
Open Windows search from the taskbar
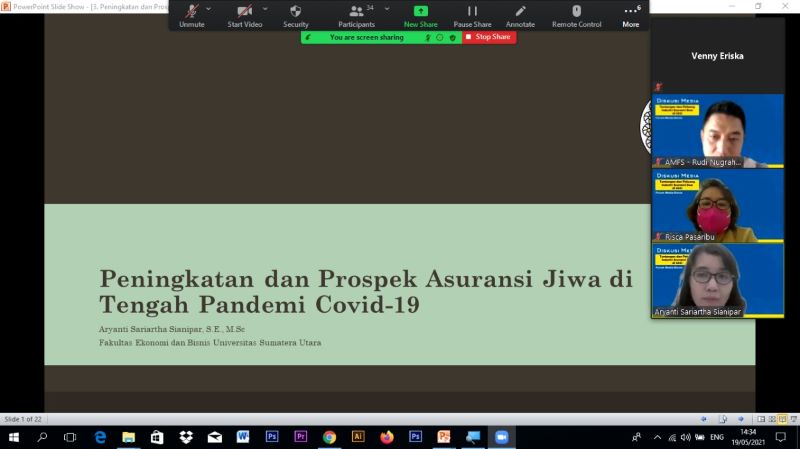[42, 437]
